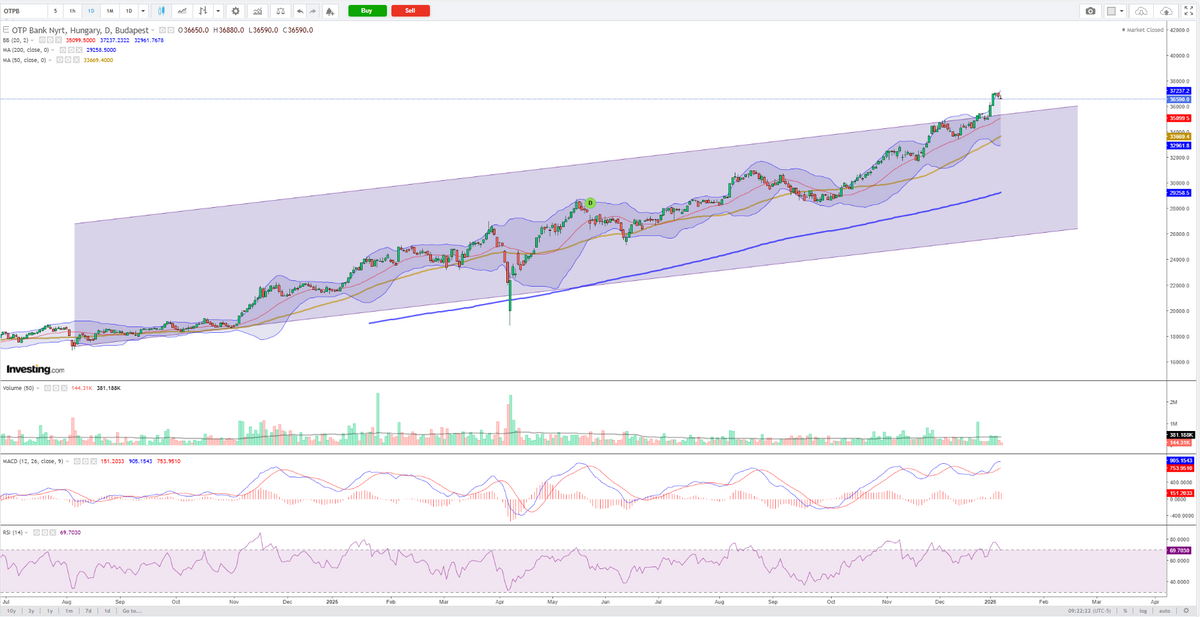Enter fullscreen chart mode
Viewport: 1200px width, 617px height.
(x=1189, y=11)
